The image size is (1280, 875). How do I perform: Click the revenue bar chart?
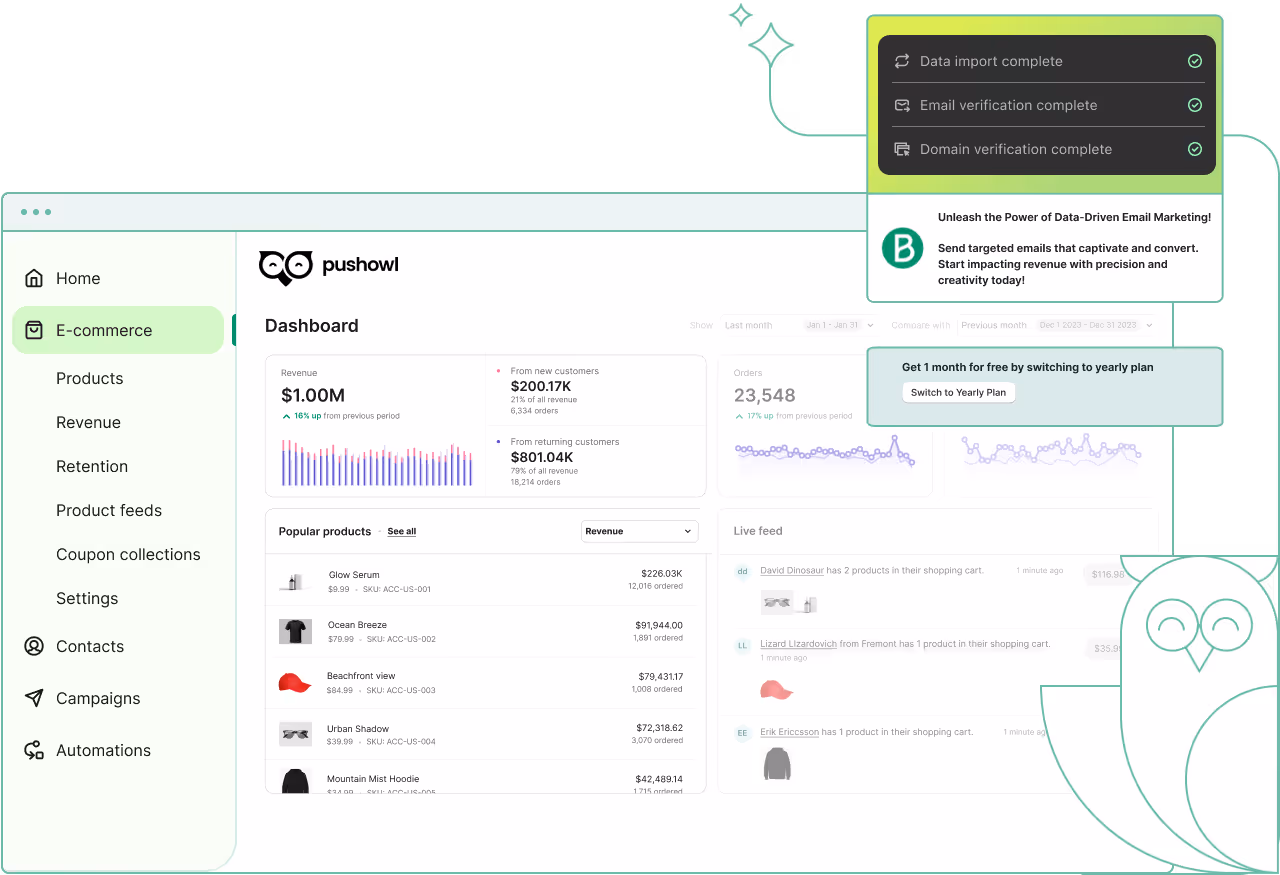377,463
